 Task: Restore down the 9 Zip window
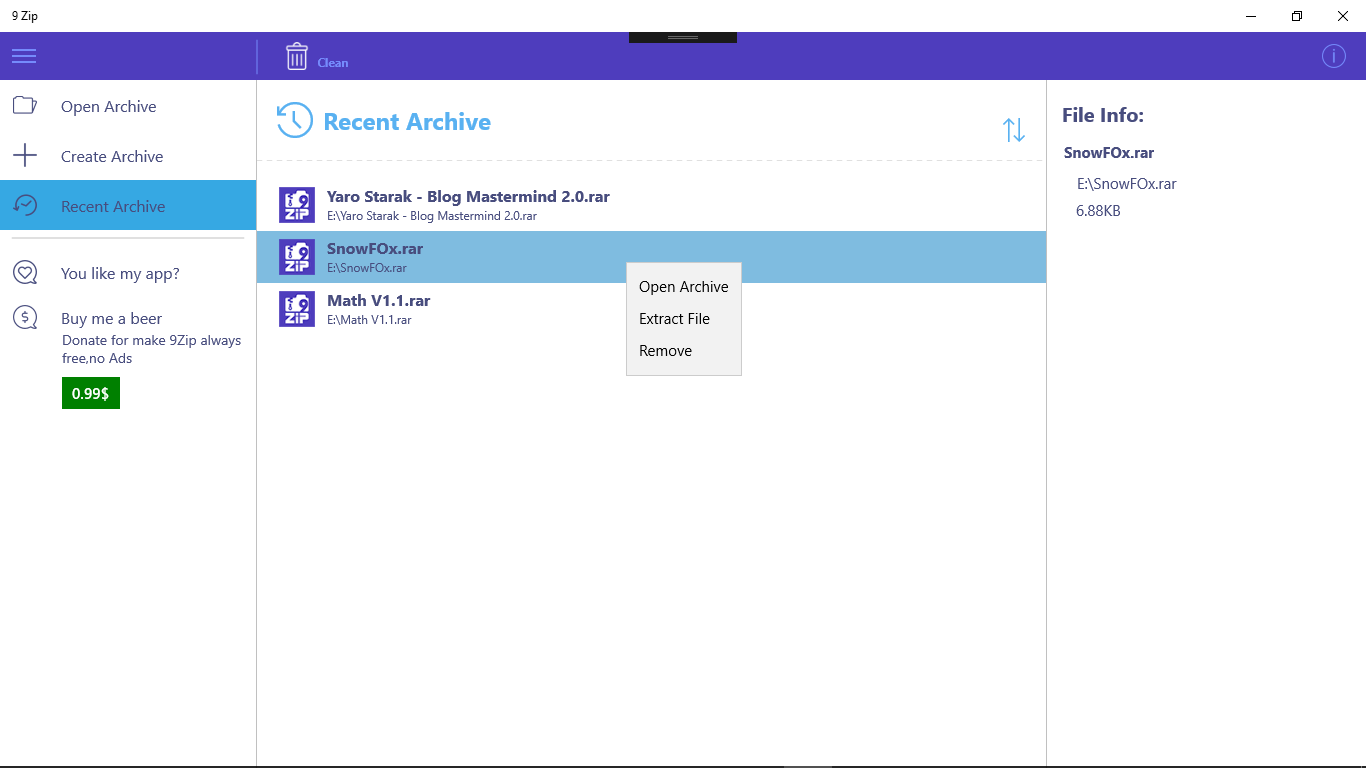[1297, 16]
